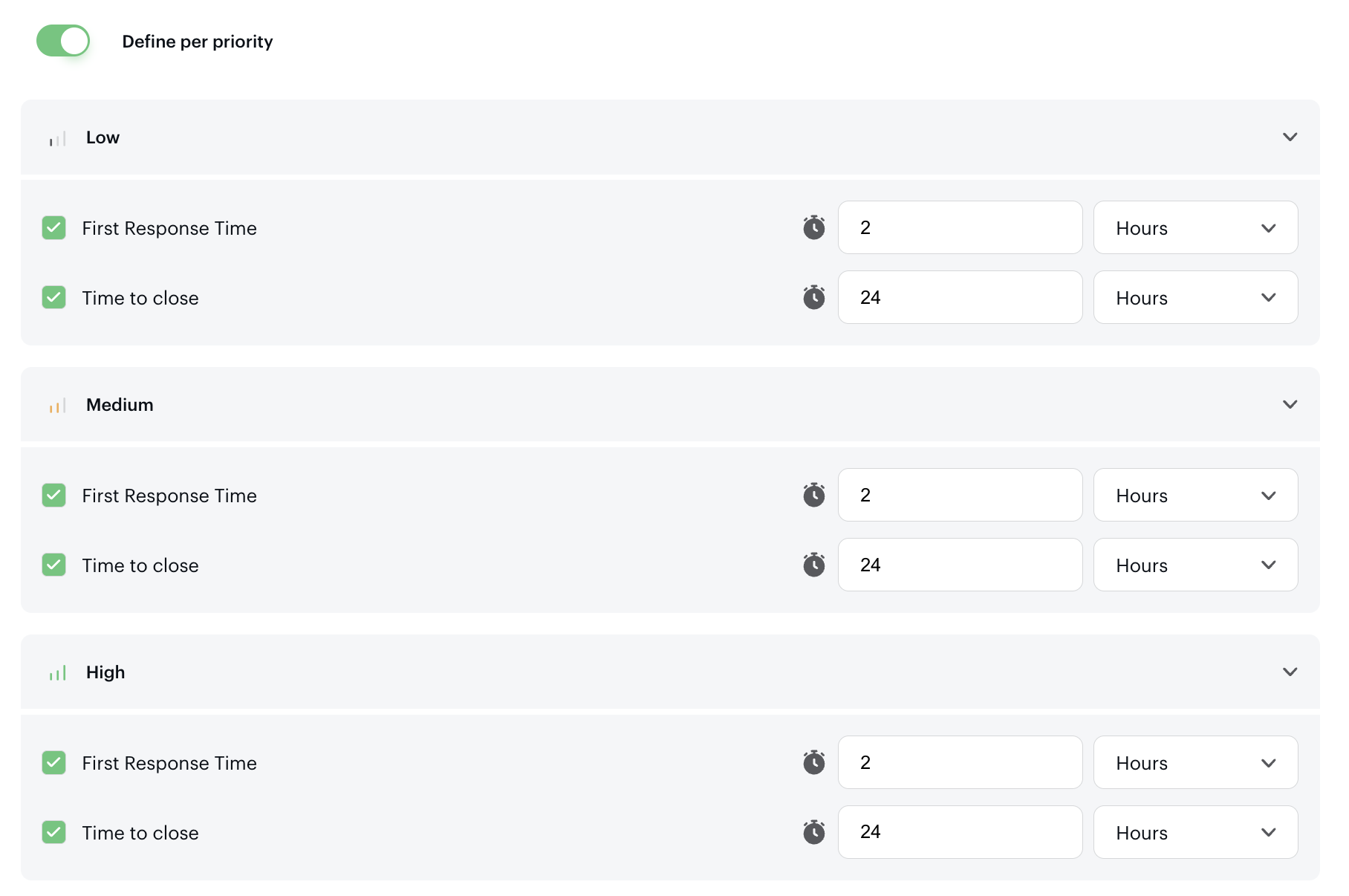Click stopwatch icon beside Medium Time to close
Screen dimensions: 1349x896
click(814, 565)
